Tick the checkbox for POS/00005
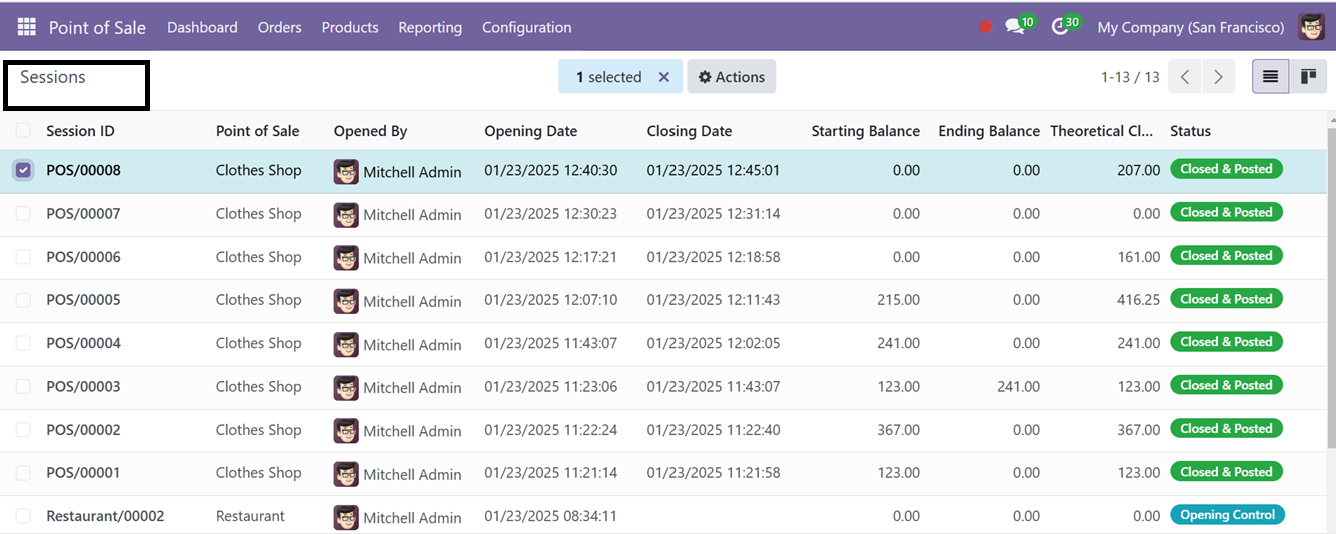1336x534 pixels. [x=23, y=300]
